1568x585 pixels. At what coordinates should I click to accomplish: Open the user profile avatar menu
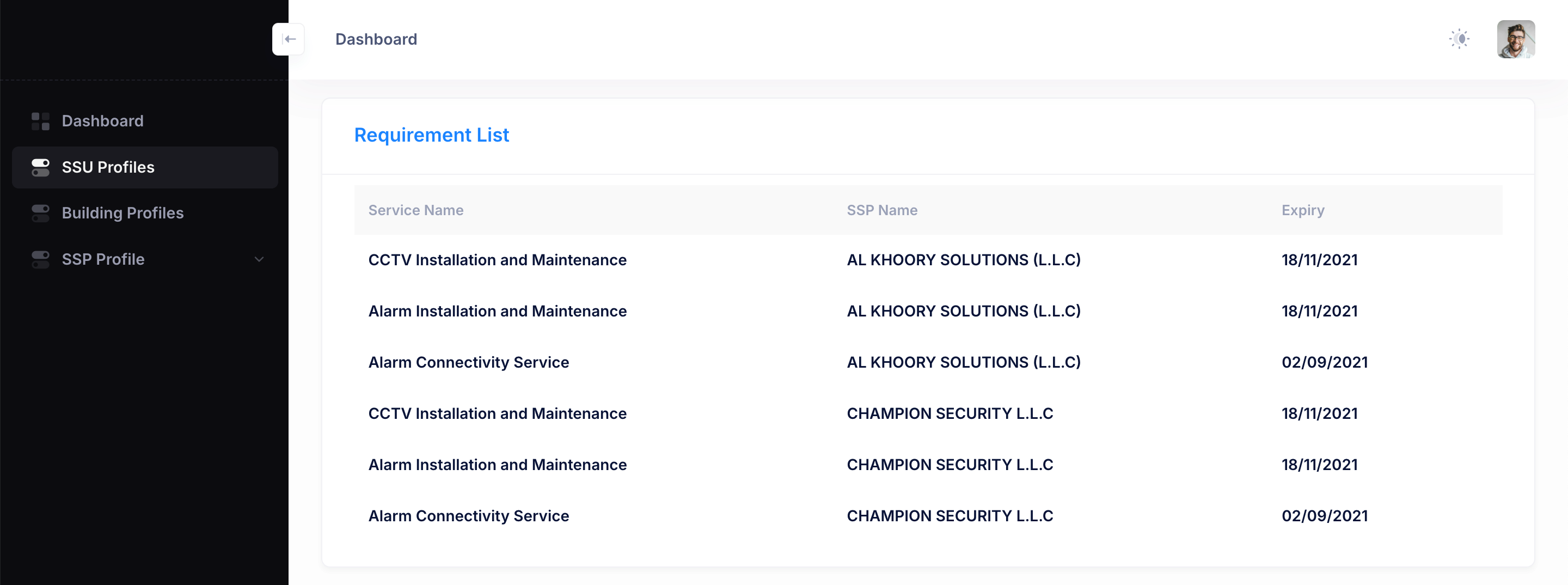click(x=1516, y=38)
